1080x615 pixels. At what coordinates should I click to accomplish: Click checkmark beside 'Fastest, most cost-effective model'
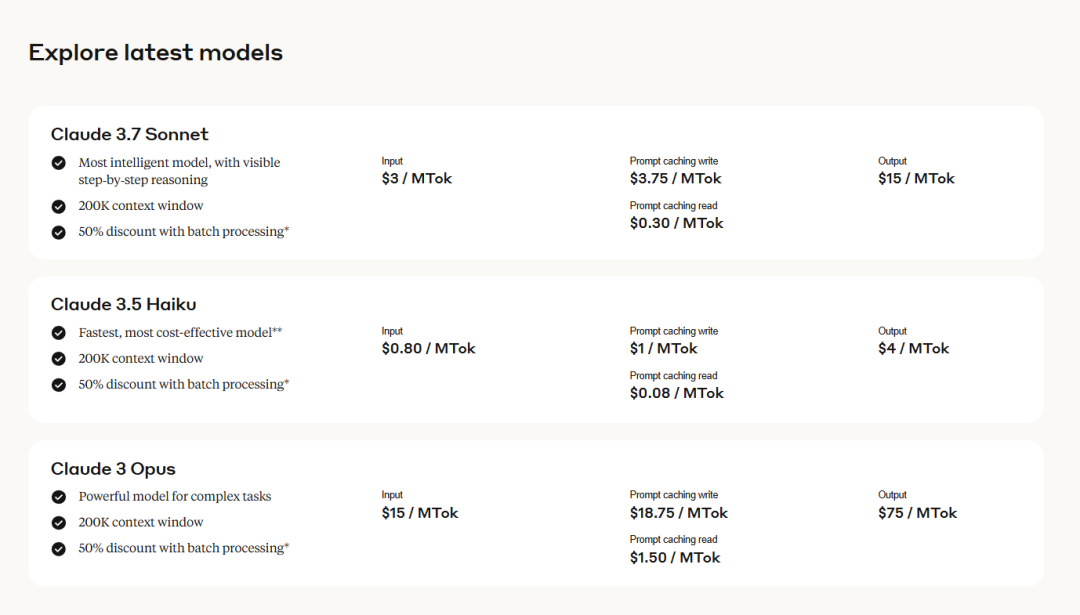(x=59, y=333)
